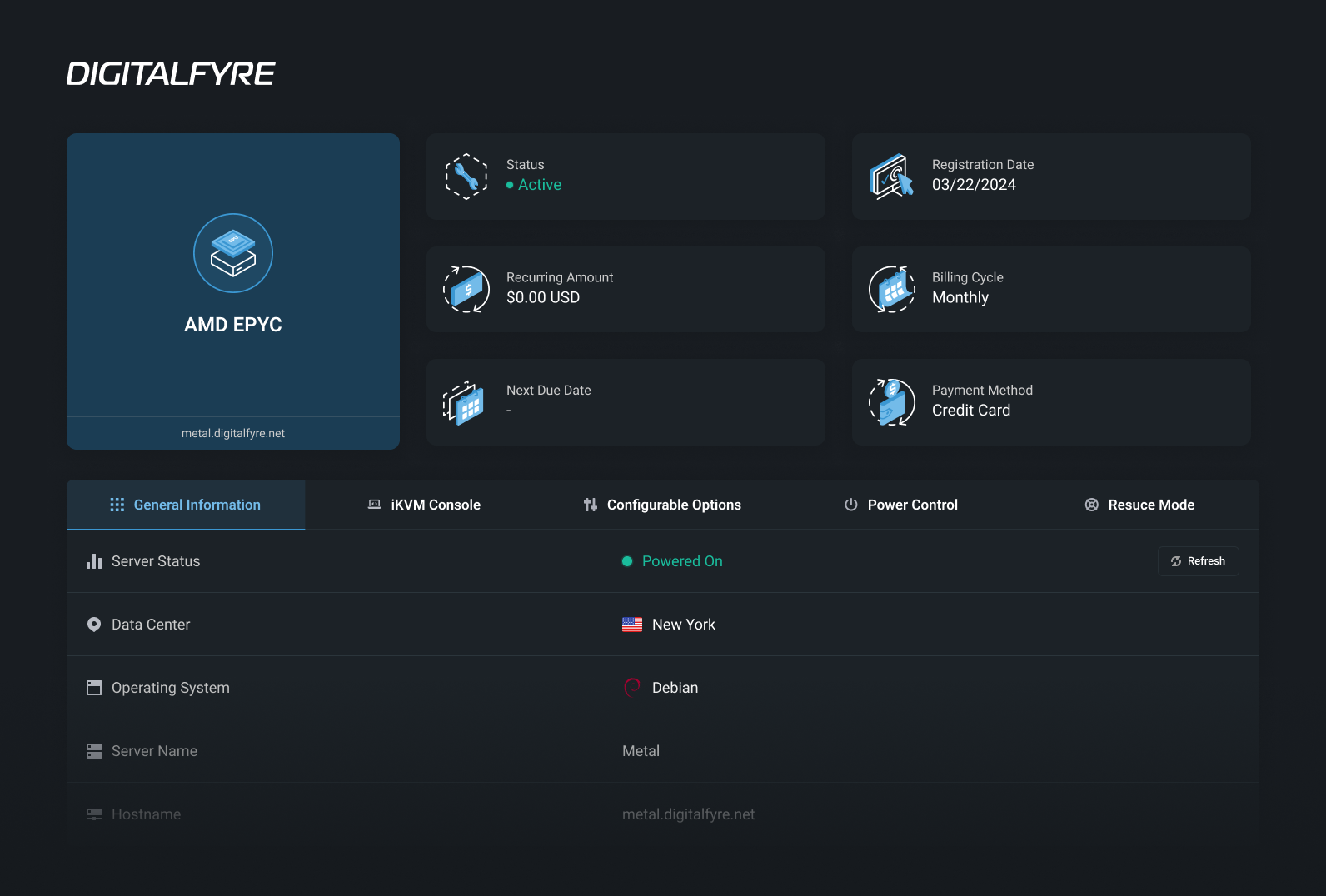The width and height of the screenshot is (1326, 896).
Task: Click the AMD EPYC server stack icon
Action: [x=233, y=253]
